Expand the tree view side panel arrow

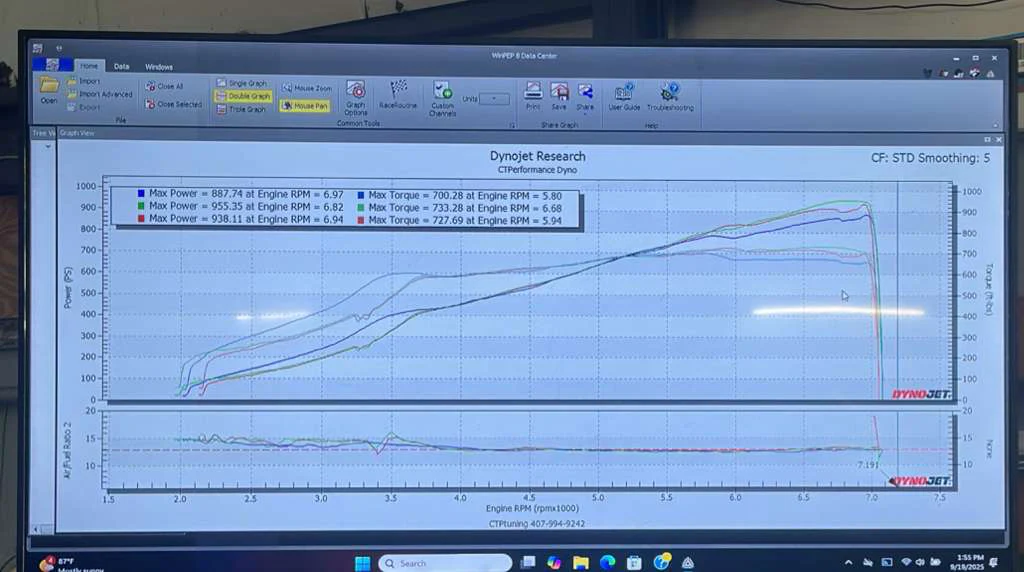pos(48,147)
